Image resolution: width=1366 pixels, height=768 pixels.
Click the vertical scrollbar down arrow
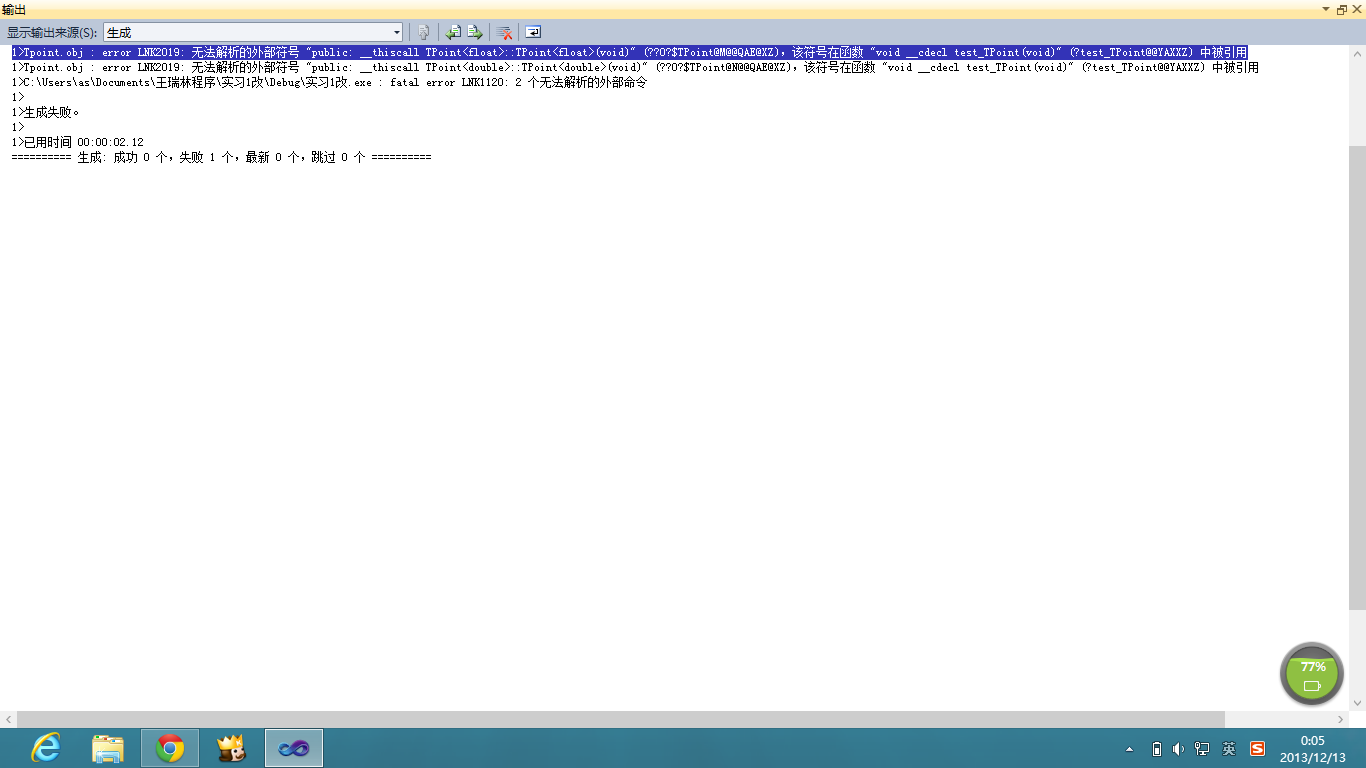[x=1357, y=703]
